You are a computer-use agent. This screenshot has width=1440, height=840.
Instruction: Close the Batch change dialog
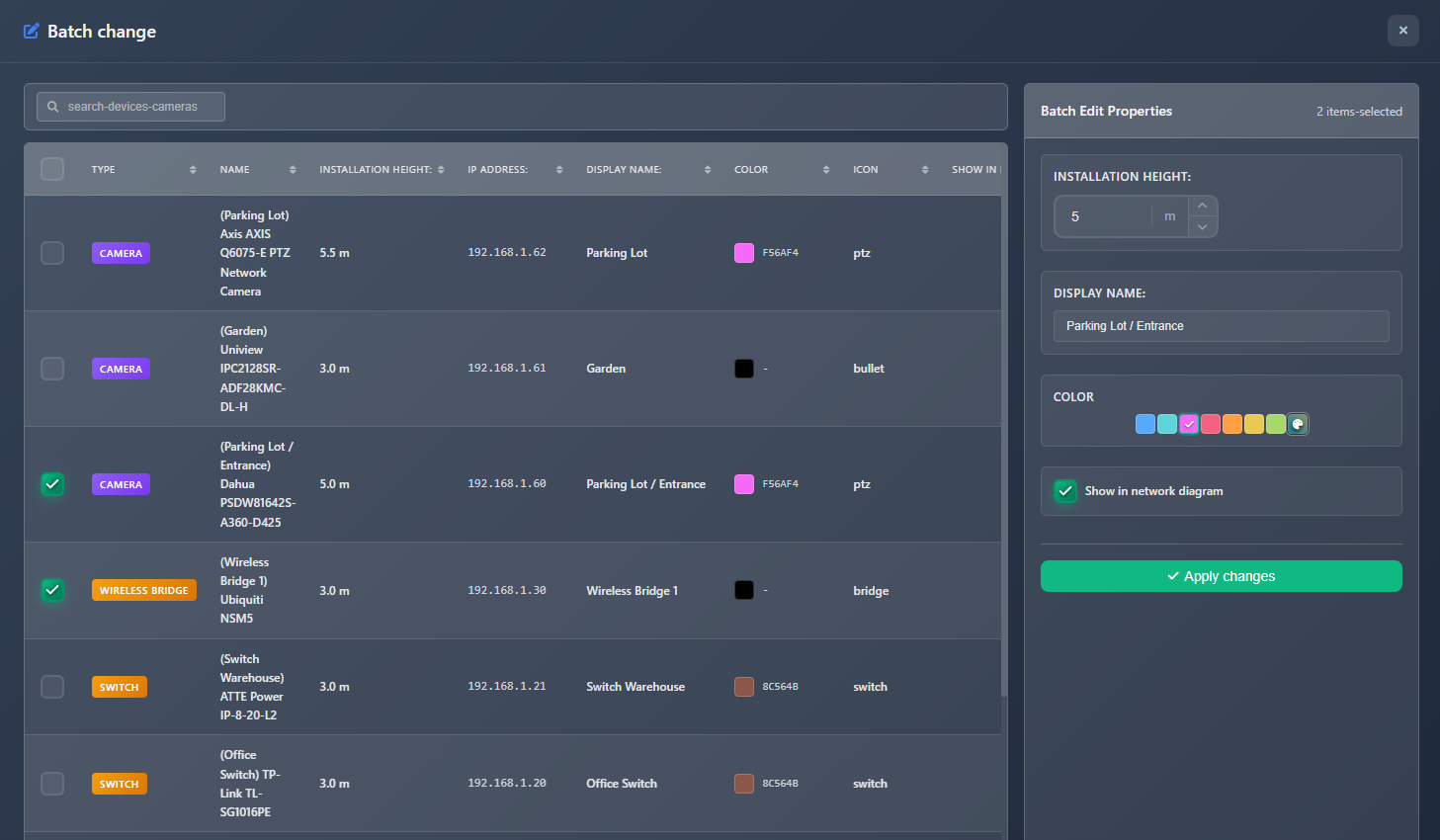pos(1402,31)
